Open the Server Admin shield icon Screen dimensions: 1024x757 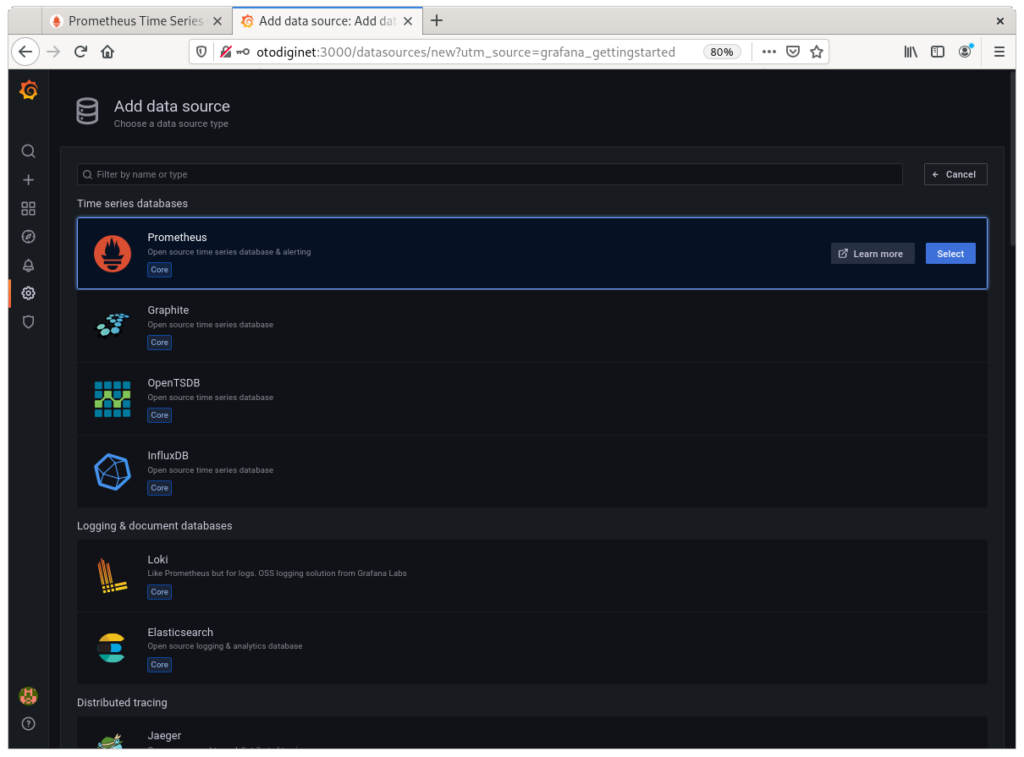(28, 322)
